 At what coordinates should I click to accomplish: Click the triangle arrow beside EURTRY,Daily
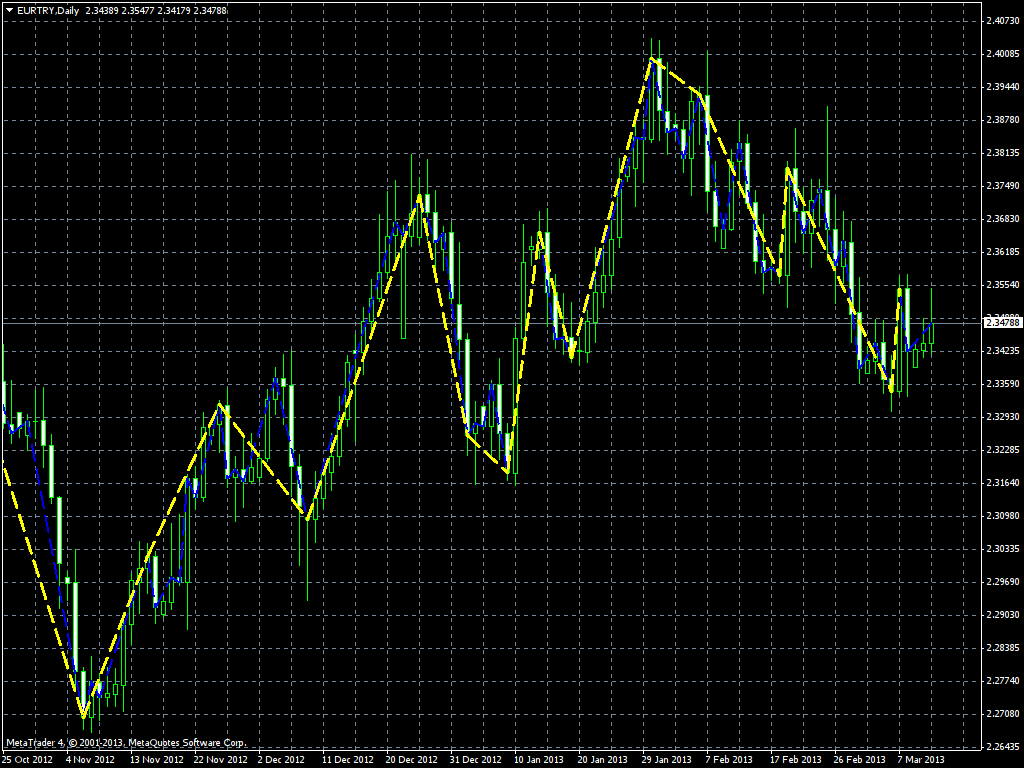(x=9, y=9)
